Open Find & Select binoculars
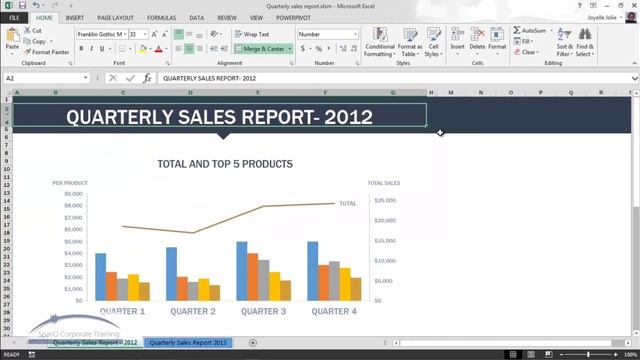This screenshot has width=640, height=360. pos(585,42)
